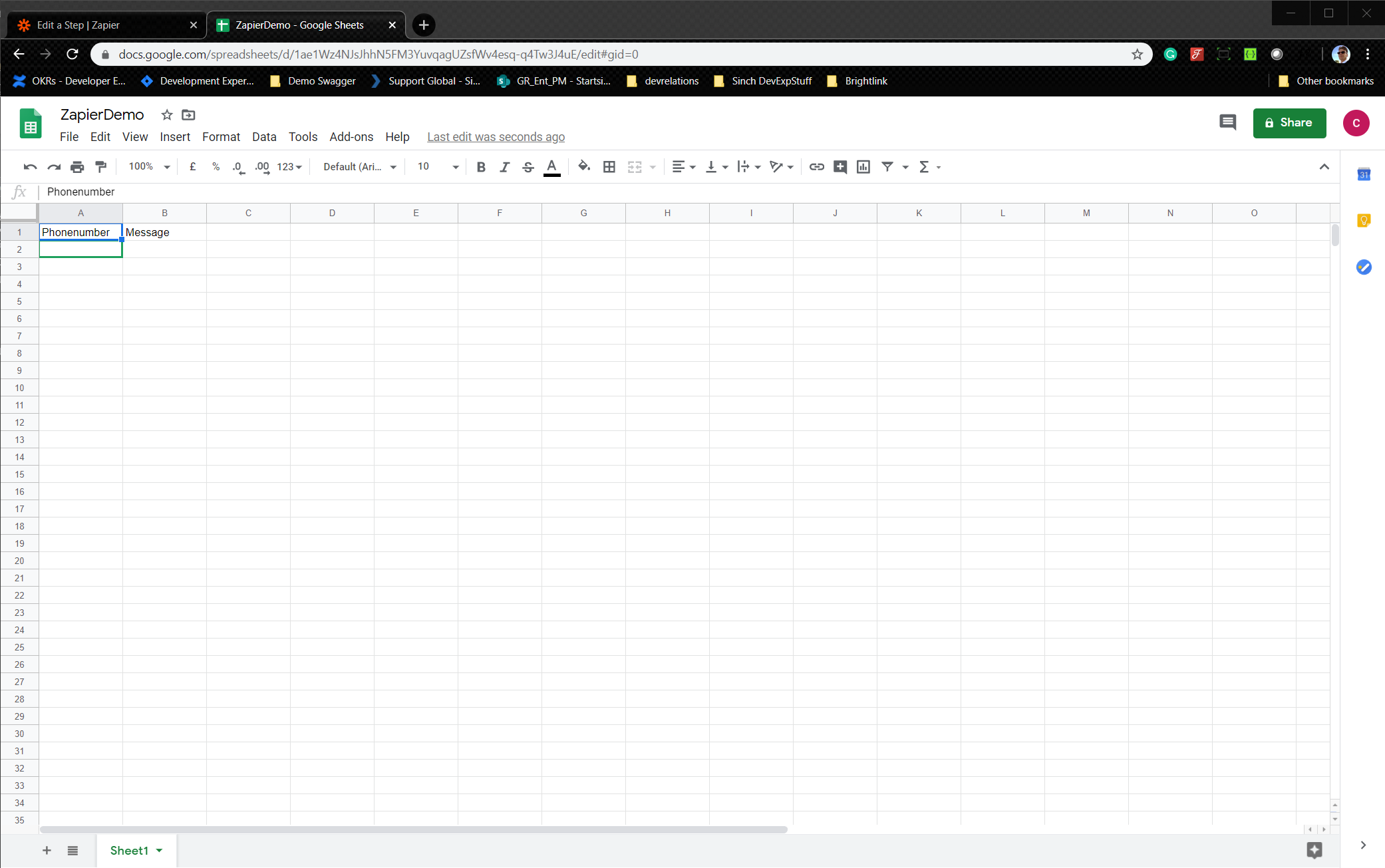Expand the merge cells options arrow
The height and width of the screenshot is (868, 1385).
(x=653, y=167)
